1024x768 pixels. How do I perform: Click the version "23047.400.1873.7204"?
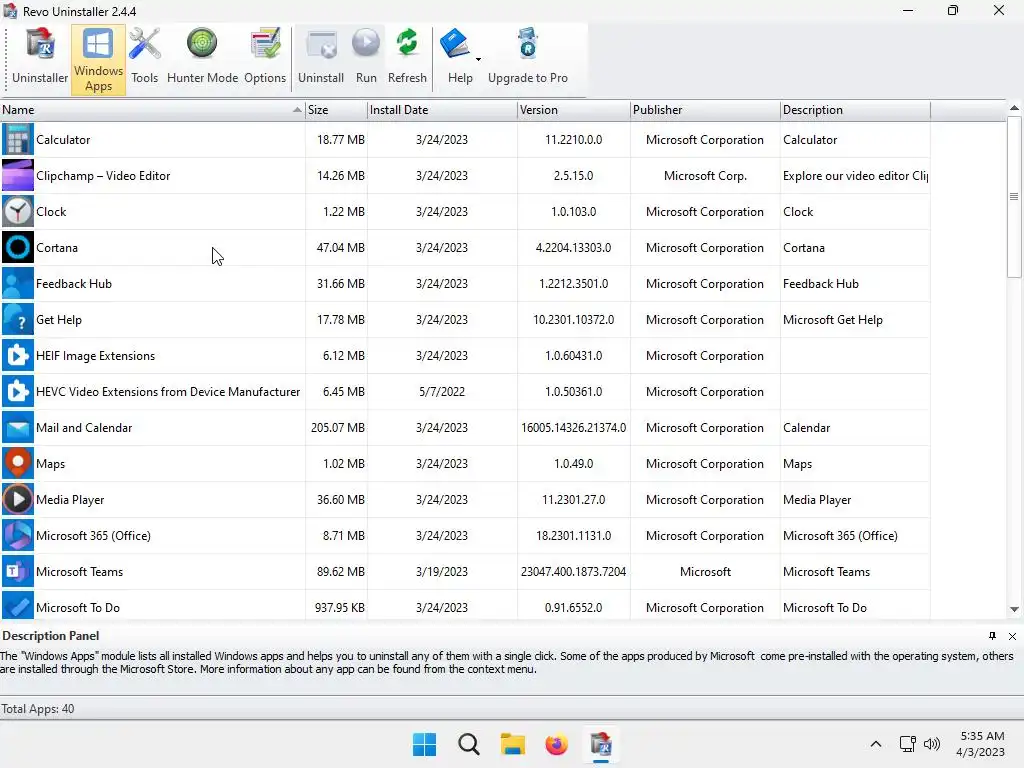(x=573, y=571)
